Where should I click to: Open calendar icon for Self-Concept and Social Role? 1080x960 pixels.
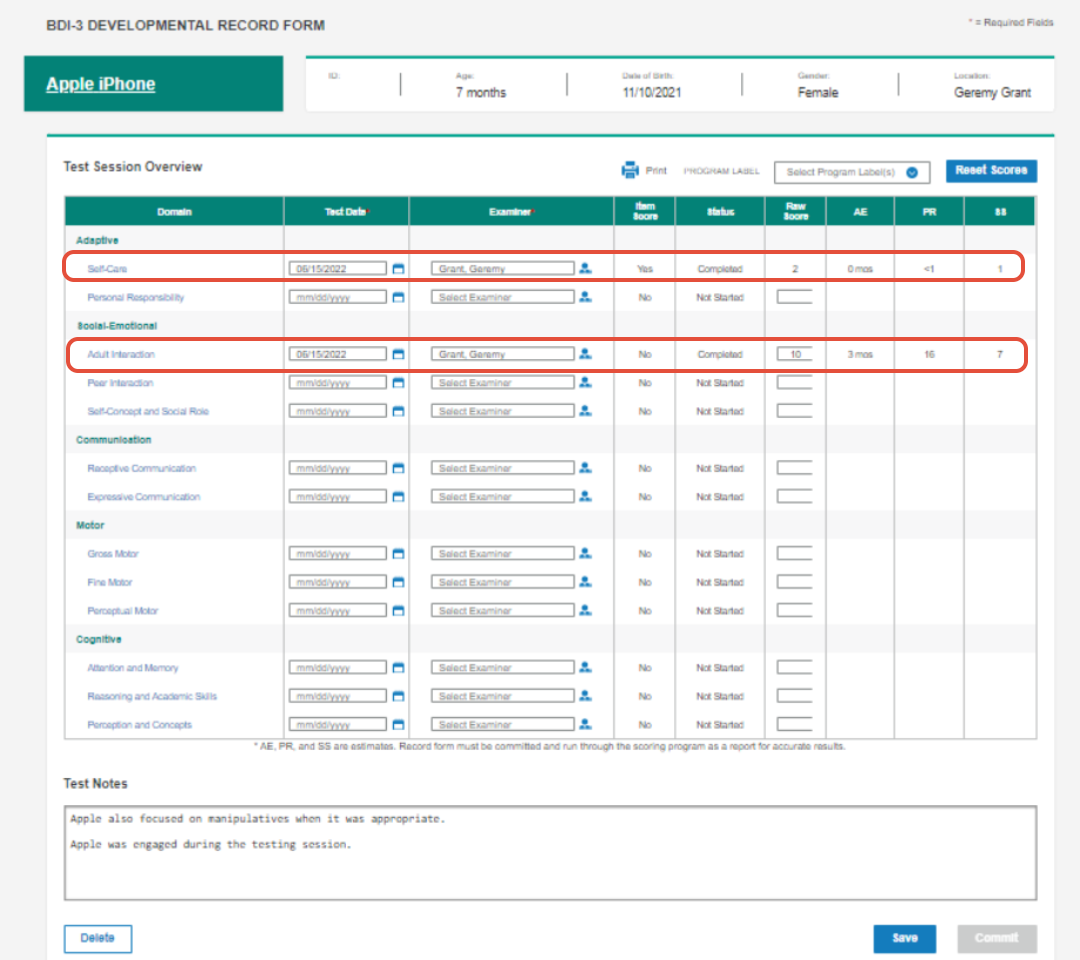pos(398,411)
